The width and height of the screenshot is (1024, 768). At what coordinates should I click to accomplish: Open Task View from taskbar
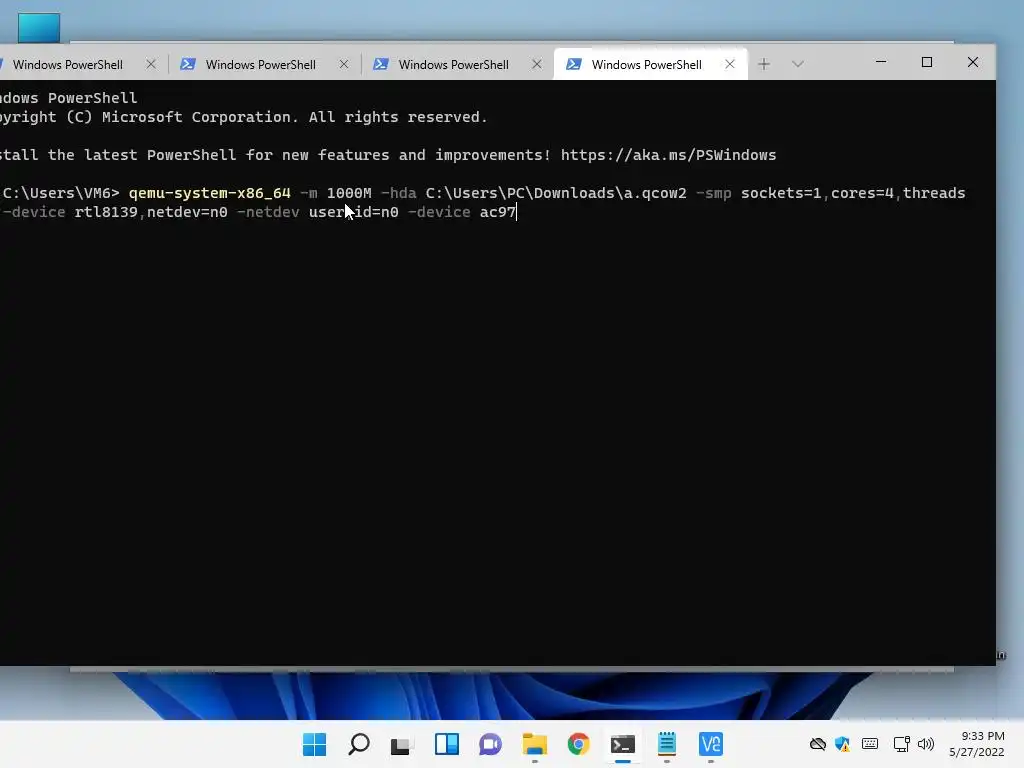tap(402, 744)
